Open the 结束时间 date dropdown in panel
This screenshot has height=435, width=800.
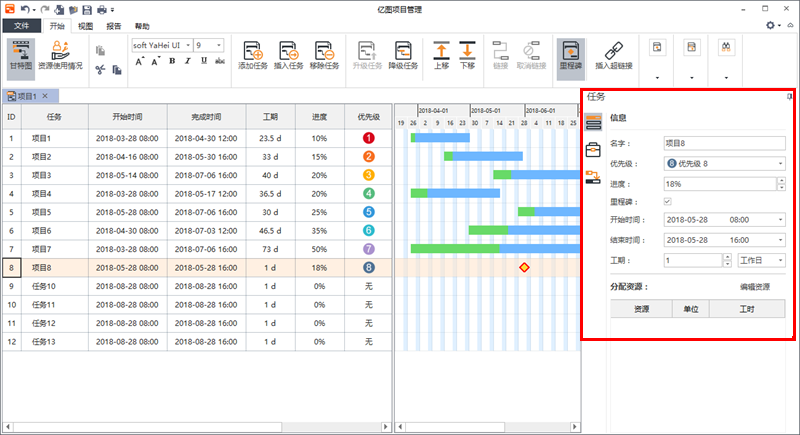tap(724, 240)
